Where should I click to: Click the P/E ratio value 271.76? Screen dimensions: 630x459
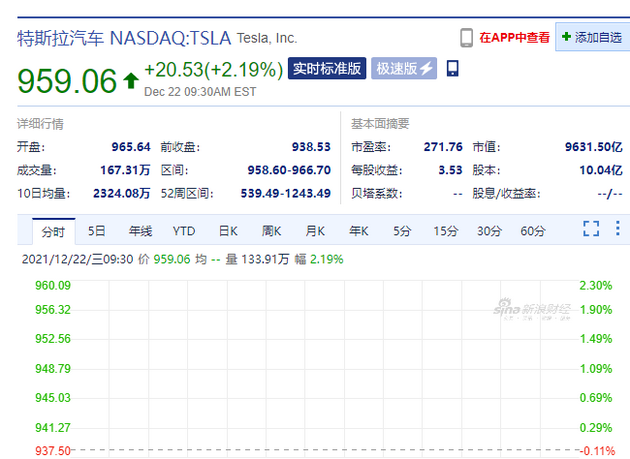[x=443, y=147]
